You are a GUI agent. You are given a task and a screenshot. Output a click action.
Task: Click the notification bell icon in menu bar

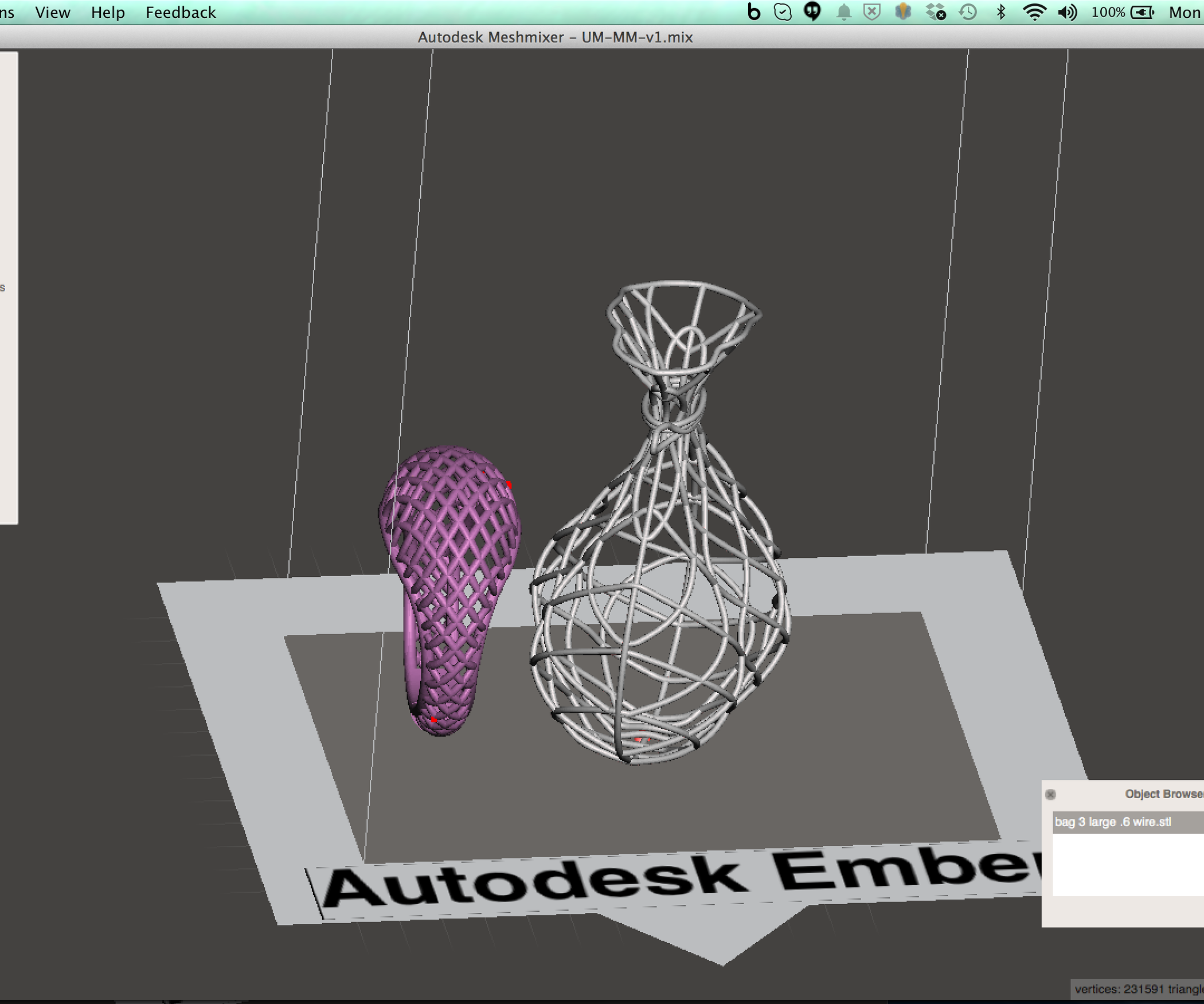tap(843, 11)
